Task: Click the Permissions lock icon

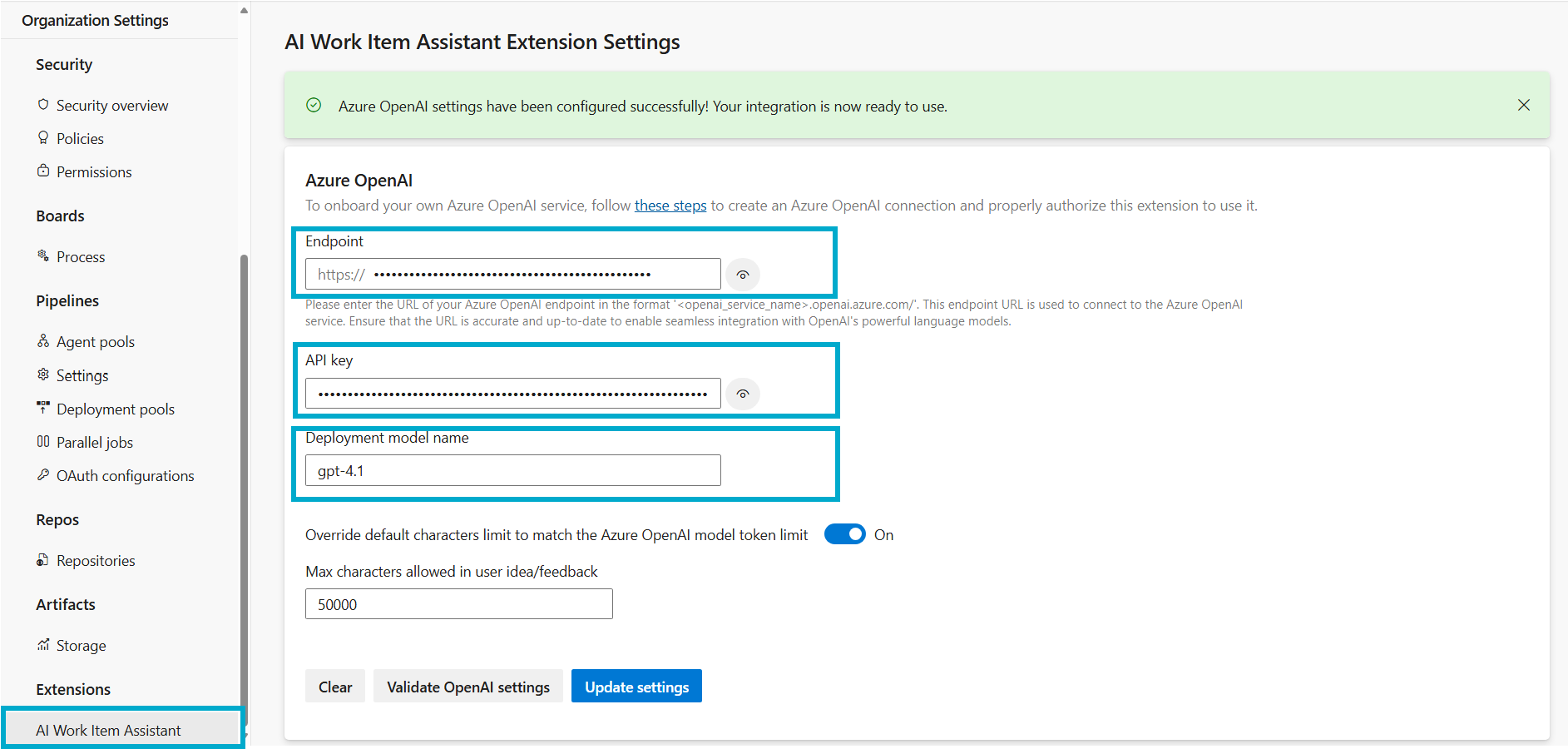Action: (x=43, y=171)
